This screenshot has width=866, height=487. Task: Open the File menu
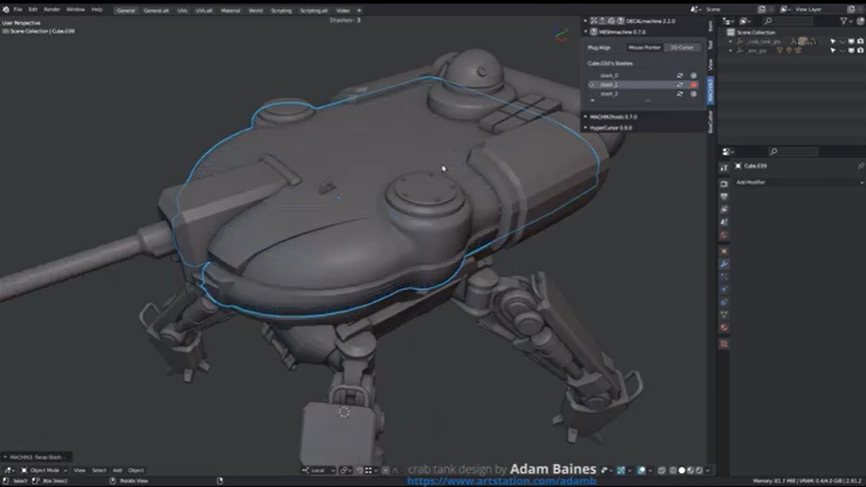point(18,9)
